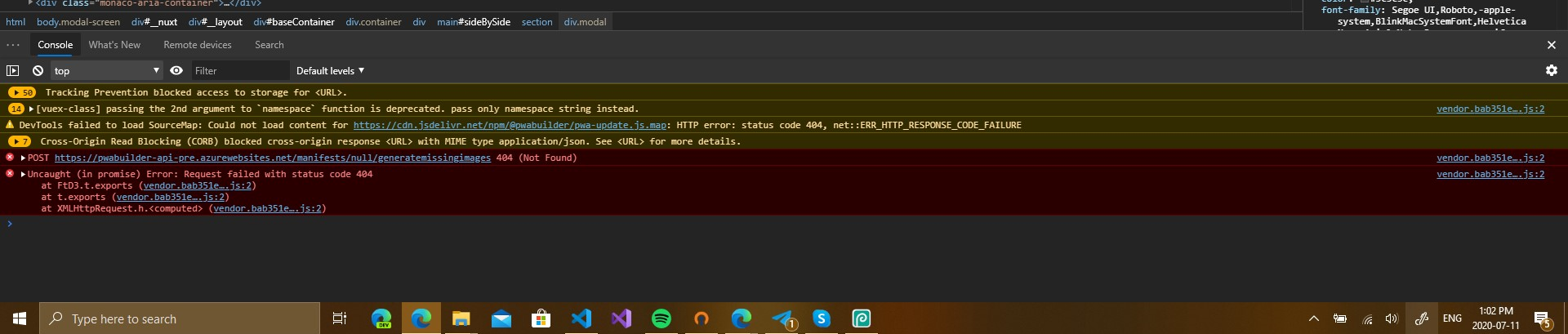Open the top JavaScript context dropdown
Viewport: 1568px width, 334px height.
[x=106, y=71]
